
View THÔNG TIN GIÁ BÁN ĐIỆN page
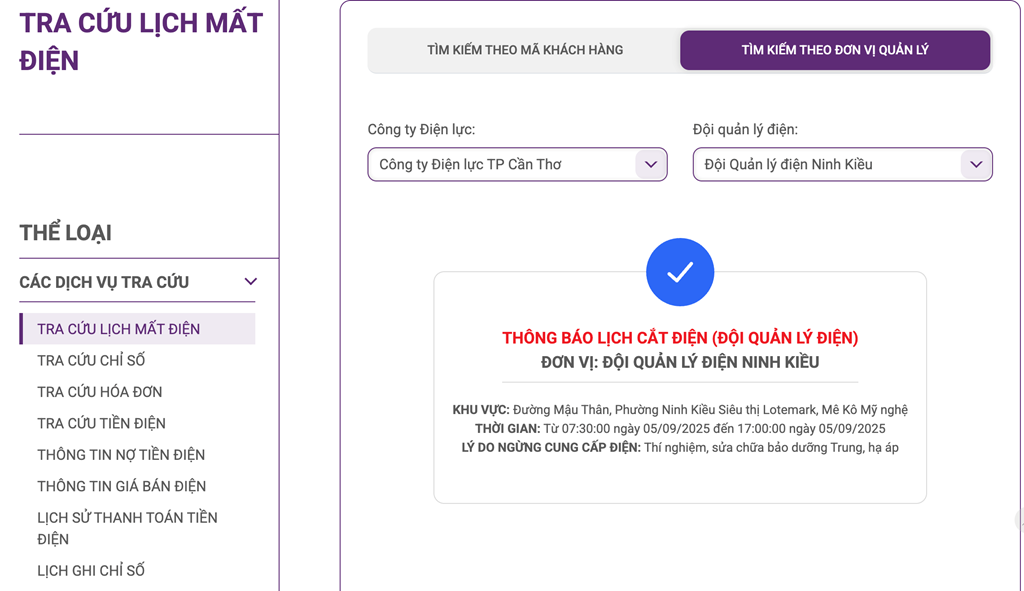[121, 486]
